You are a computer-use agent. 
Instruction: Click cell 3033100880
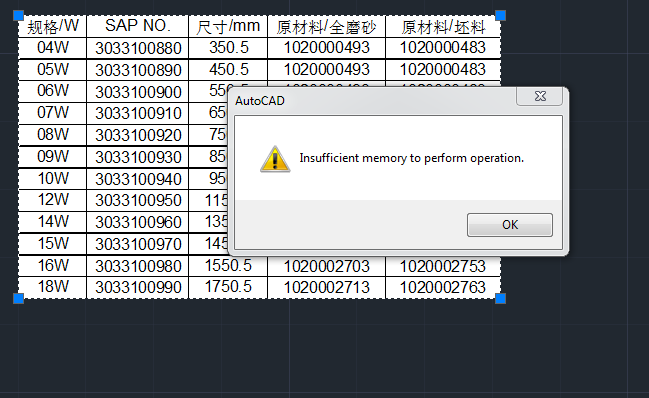(x=138, y=48)
